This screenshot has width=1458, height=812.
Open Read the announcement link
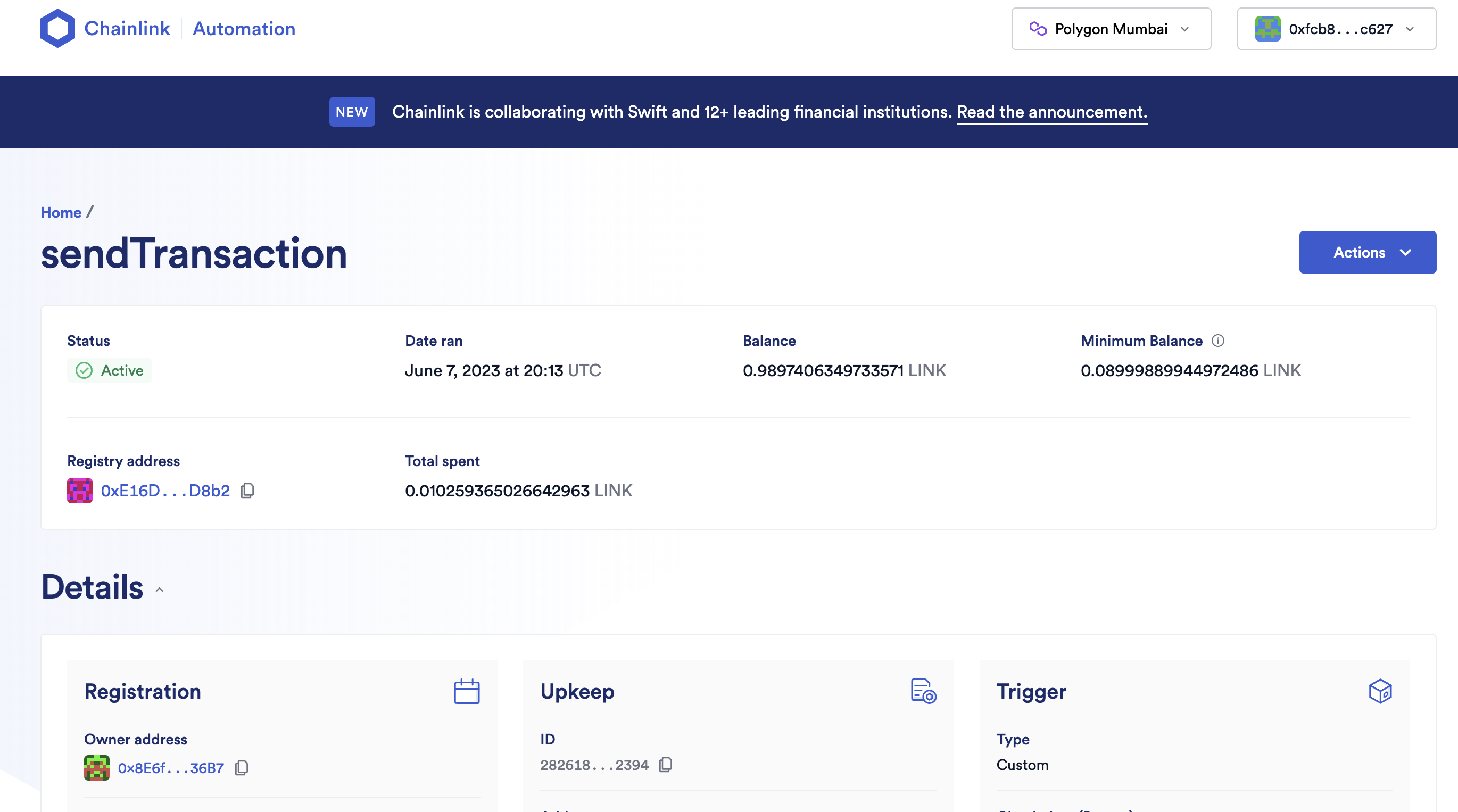click(1051, 111)
